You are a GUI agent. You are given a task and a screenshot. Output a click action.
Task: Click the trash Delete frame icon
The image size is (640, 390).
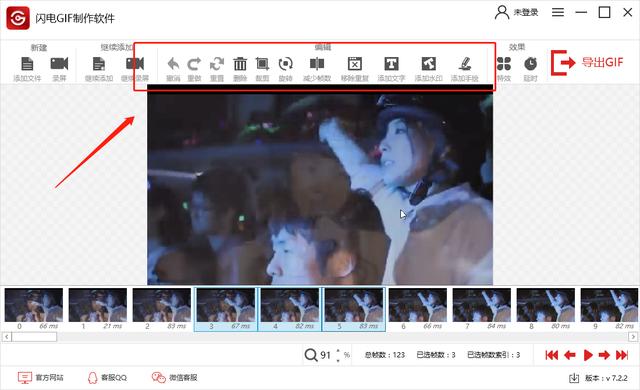pos(240,64)
